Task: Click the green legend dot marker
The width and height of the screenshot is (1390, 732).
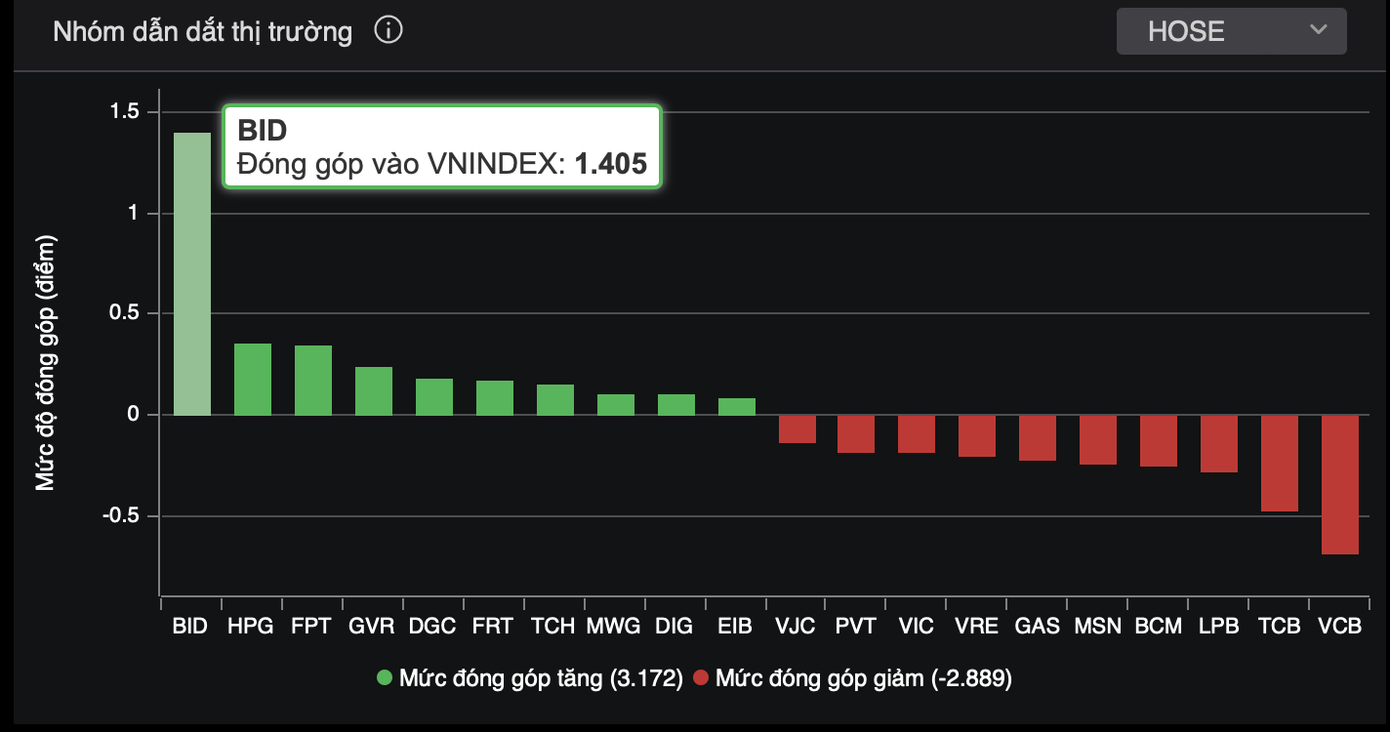Action: point(385,679)
